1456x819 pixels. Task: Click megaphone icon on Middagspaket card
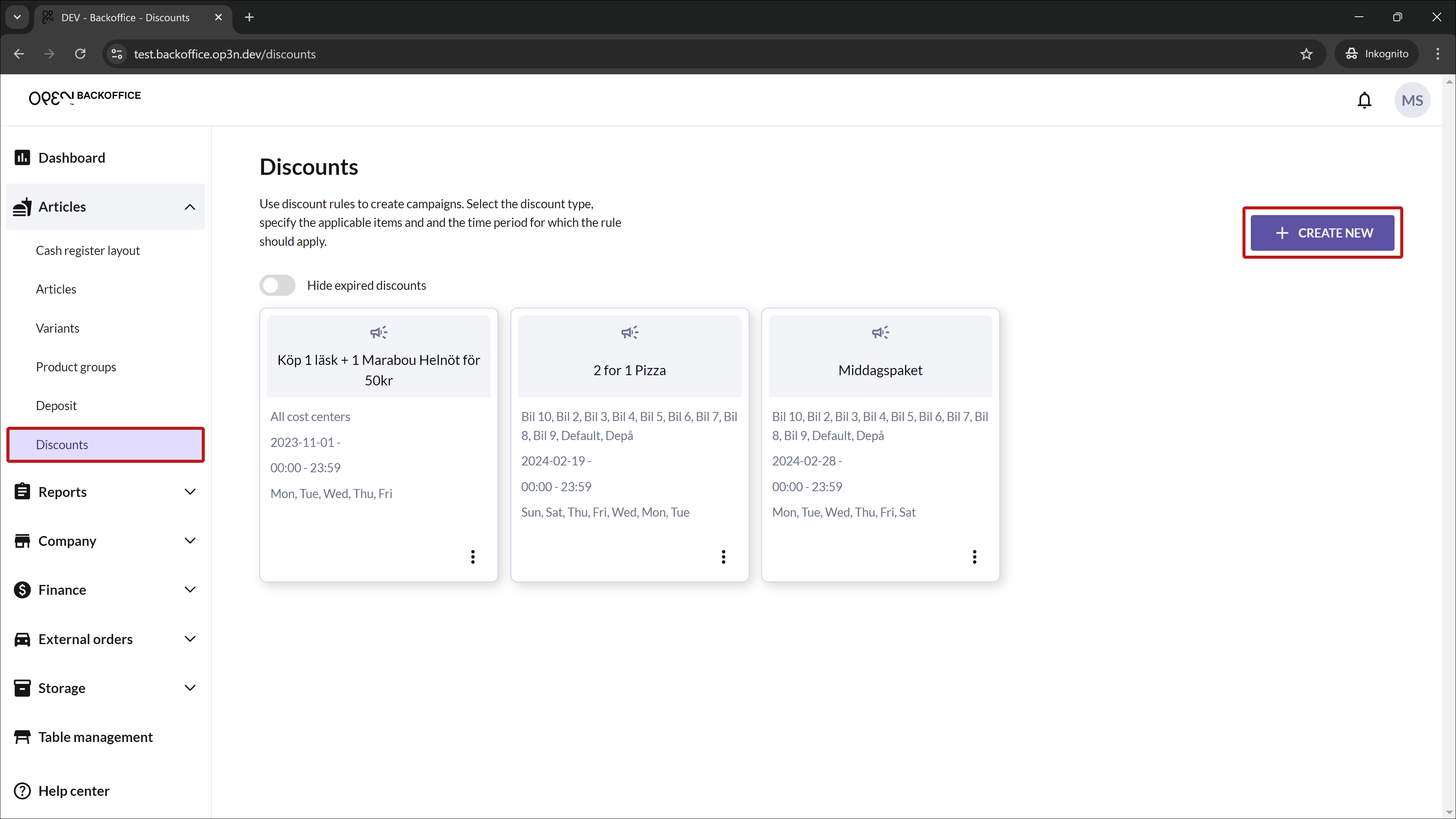[x=881, y=332]
